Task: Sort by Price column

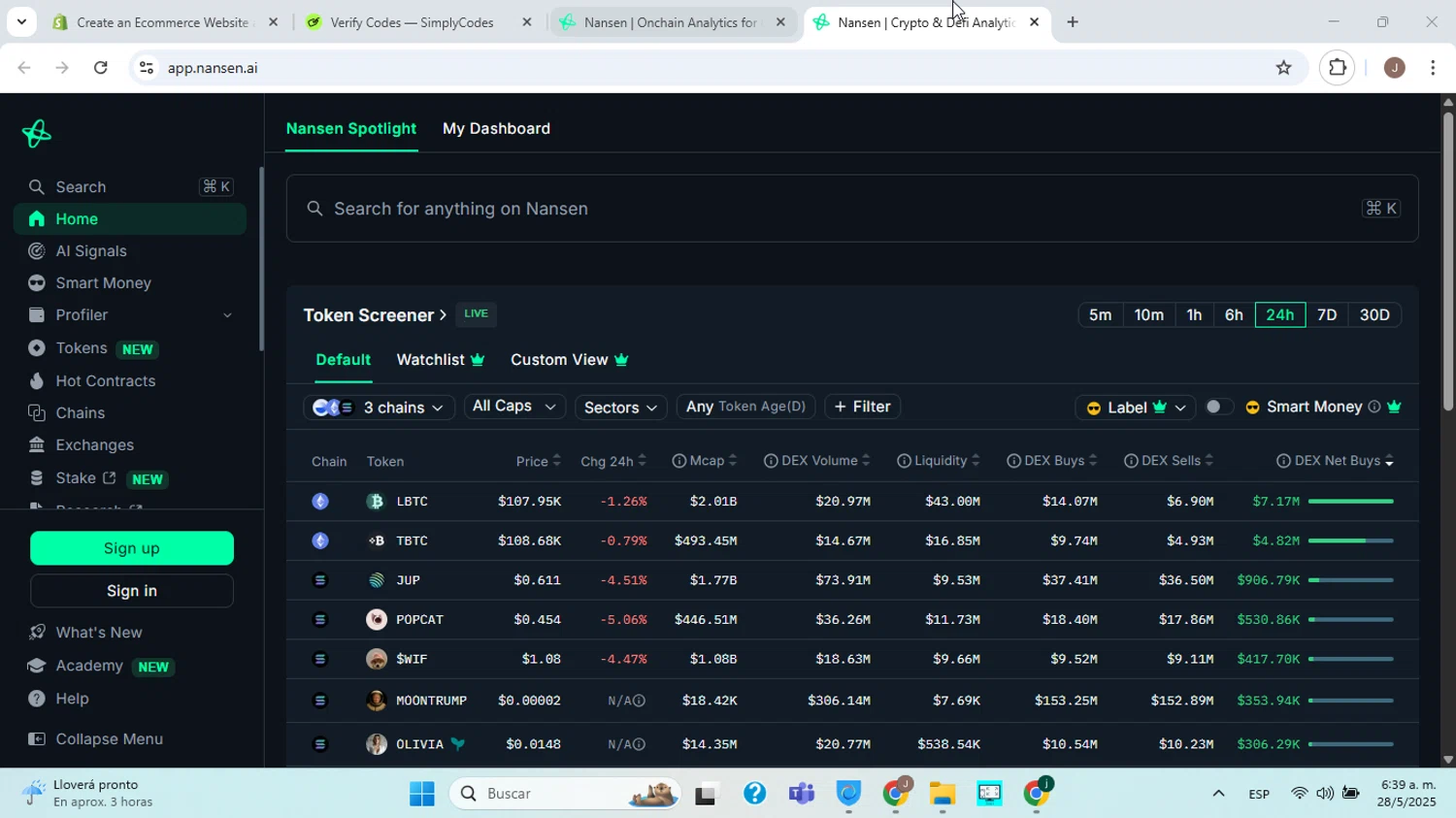Action: click(x=538, y=461)
